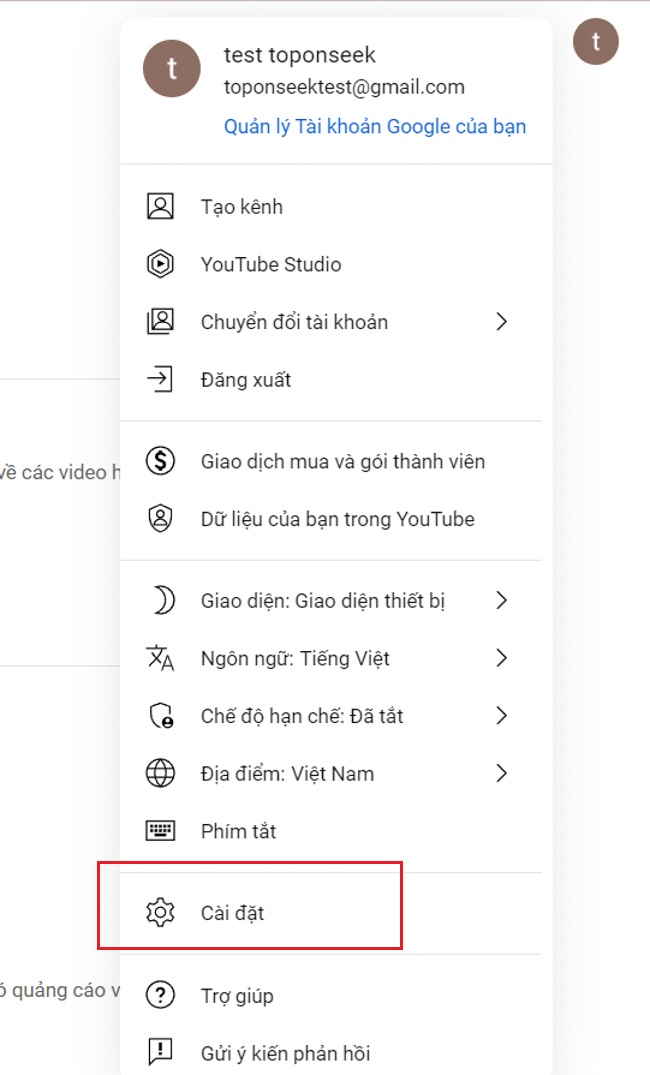Click the profile avatar in the top-right corner
The width and height of the screenshot is (650, 1075).
(596, 42)
